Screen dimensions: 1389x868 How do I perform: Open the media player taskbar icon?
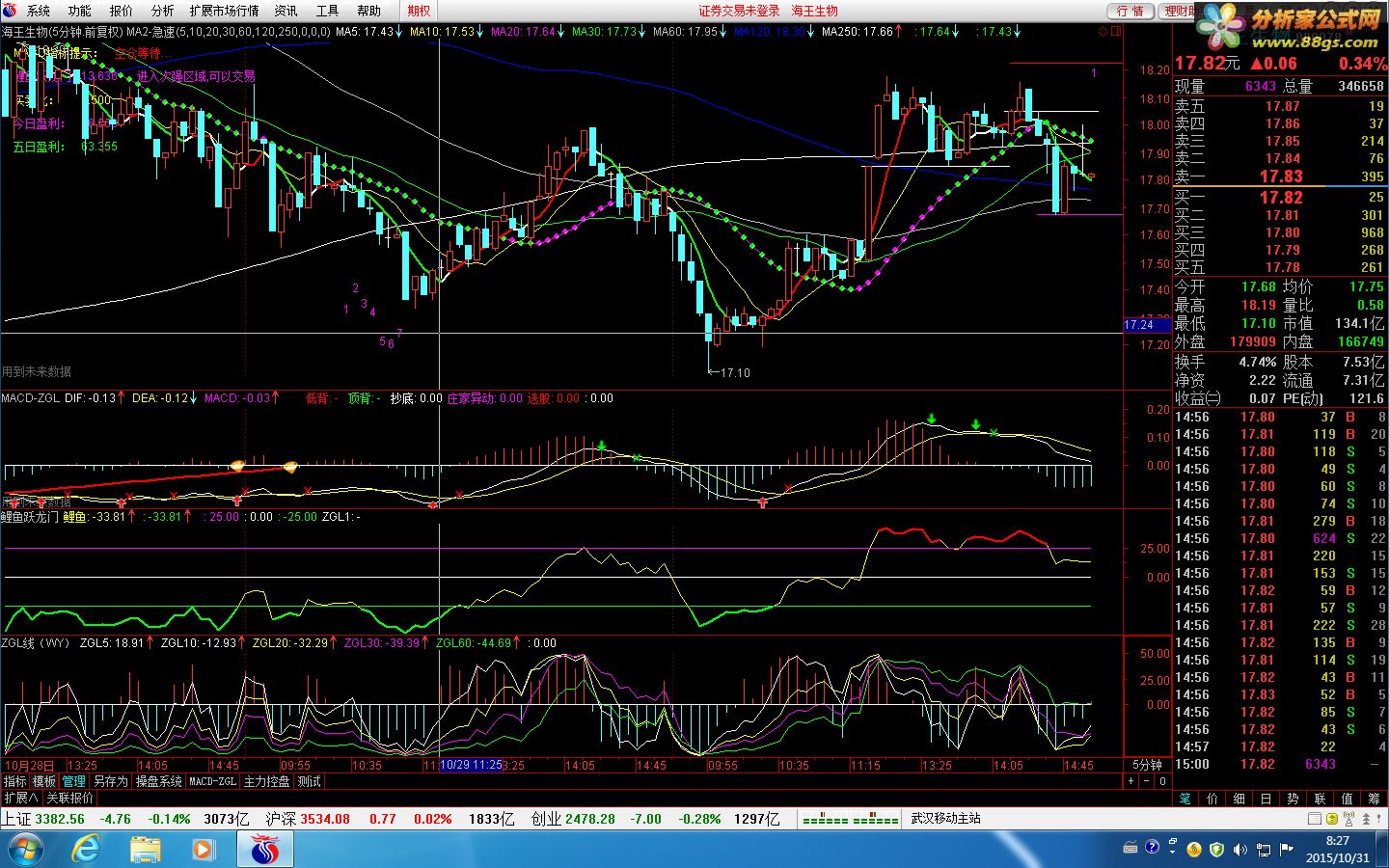(x=203, y=850)
